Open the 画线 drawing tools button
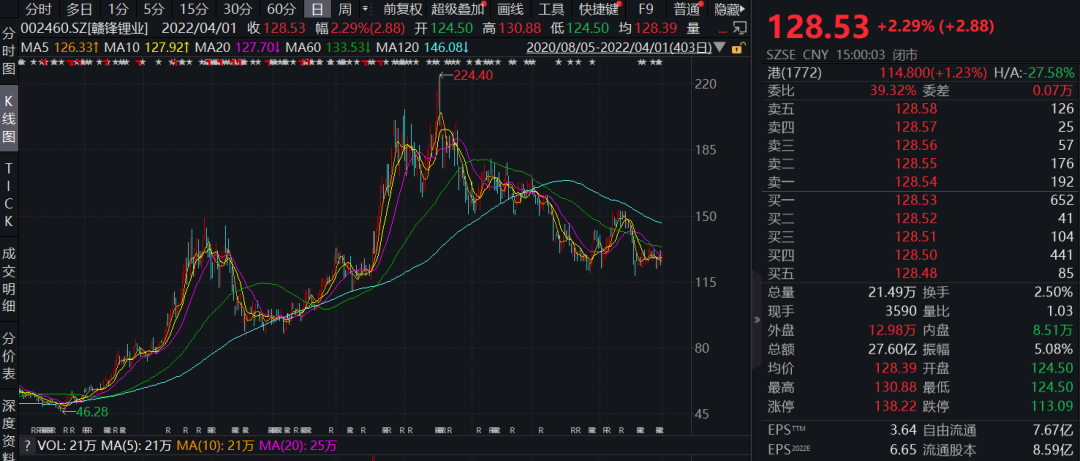This screenshot has height=461, width=1080. pyautogui.click(x=510, y=9)
